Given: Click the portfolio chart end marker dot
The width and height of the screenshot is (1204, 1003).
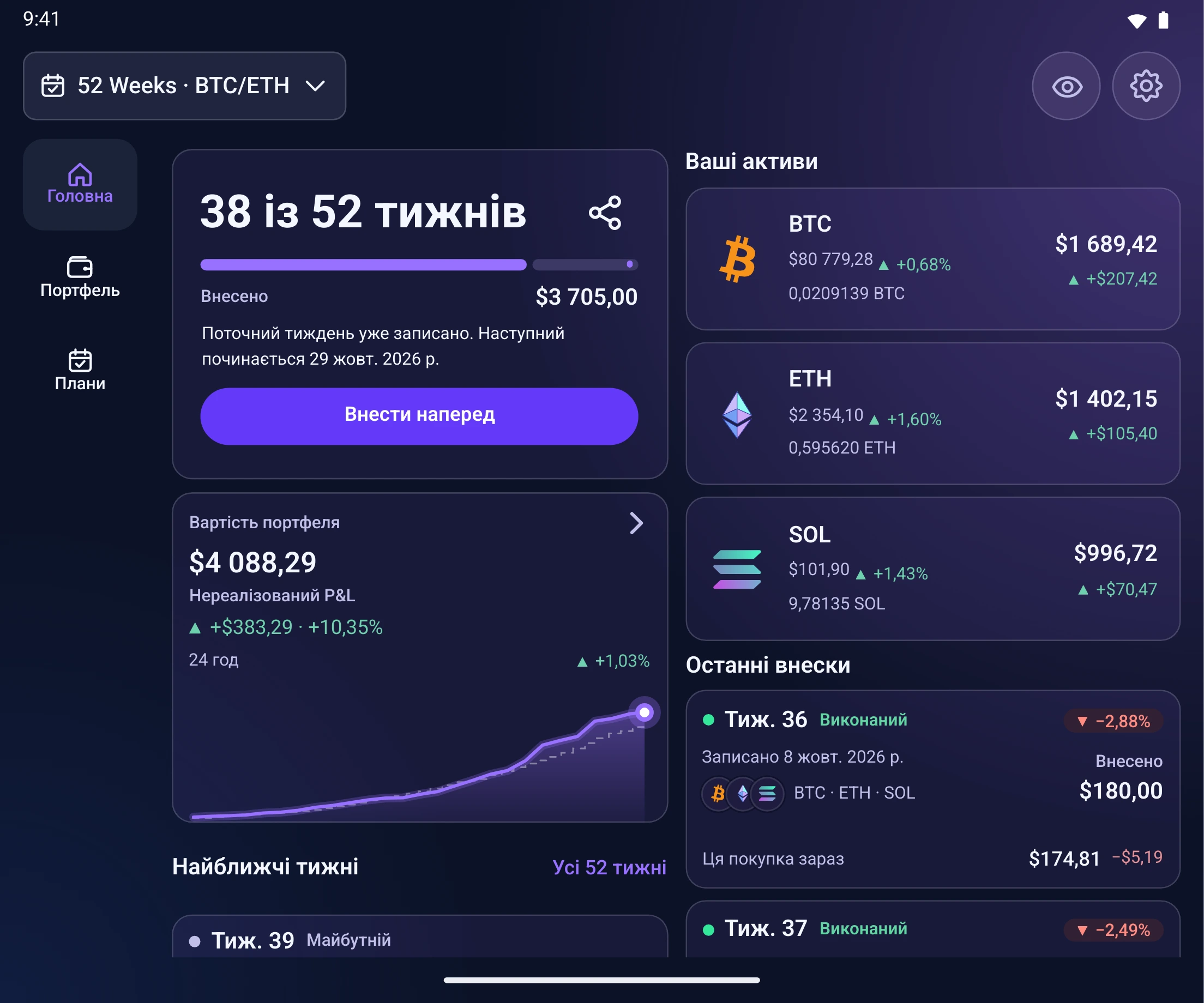Looking at the screenshot, I should [x=645, y=712].
